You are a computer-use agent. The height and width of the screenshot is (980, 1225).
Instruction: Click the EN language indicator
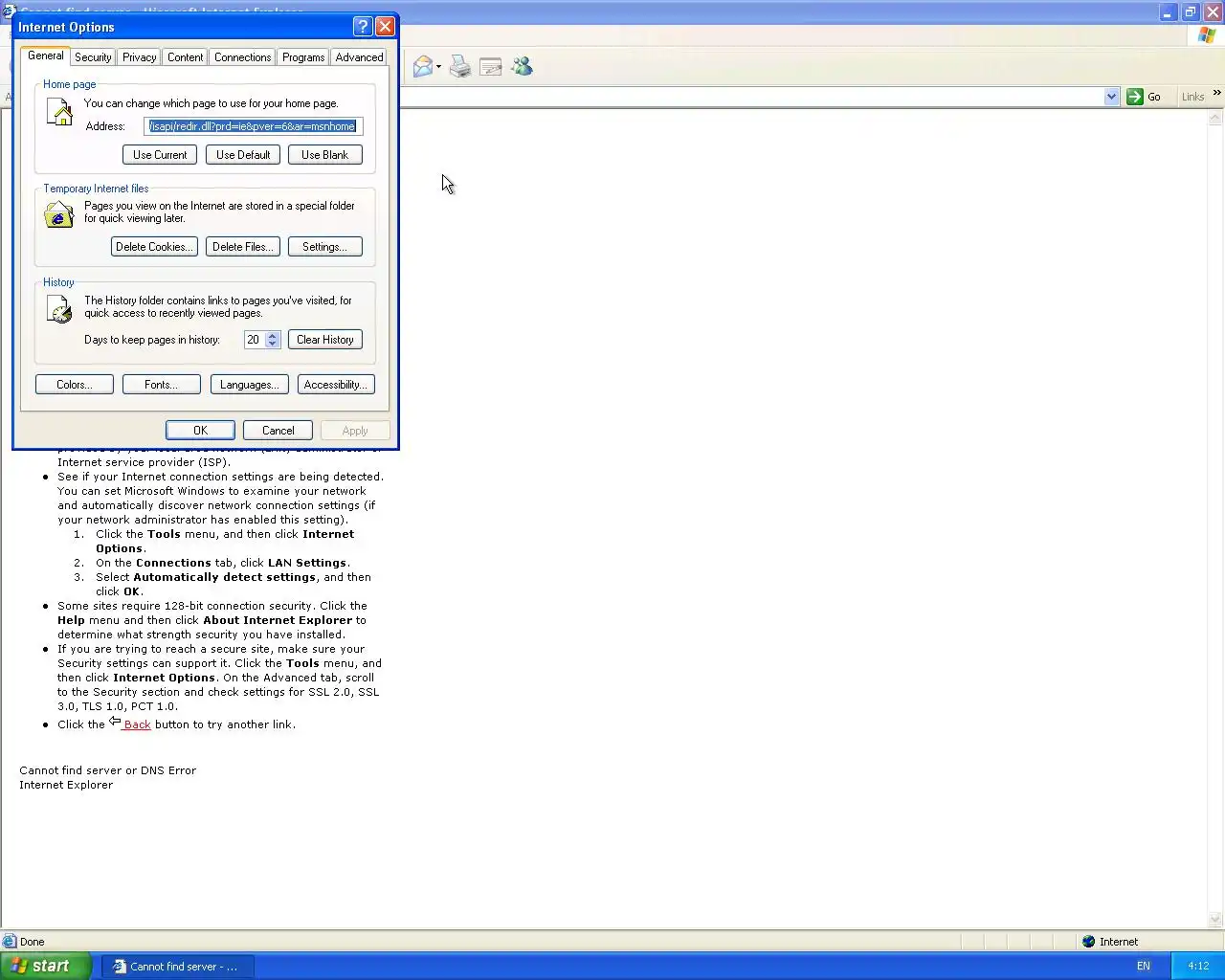coord(1143,967)
